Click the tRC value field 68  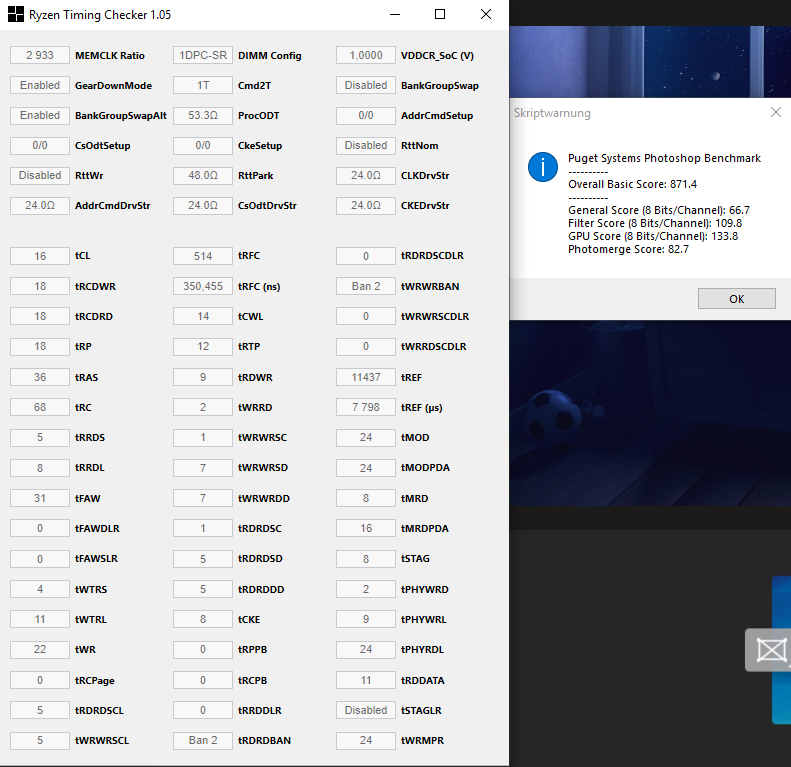pos(40,407)
